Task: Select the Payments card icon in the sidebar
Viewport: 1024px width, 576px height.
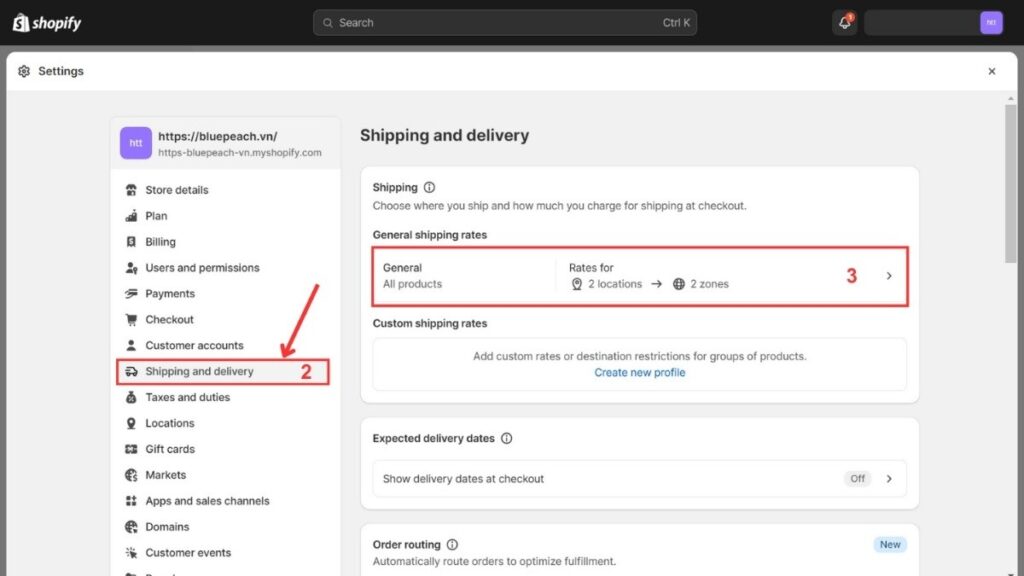Action: pos(131,293)
